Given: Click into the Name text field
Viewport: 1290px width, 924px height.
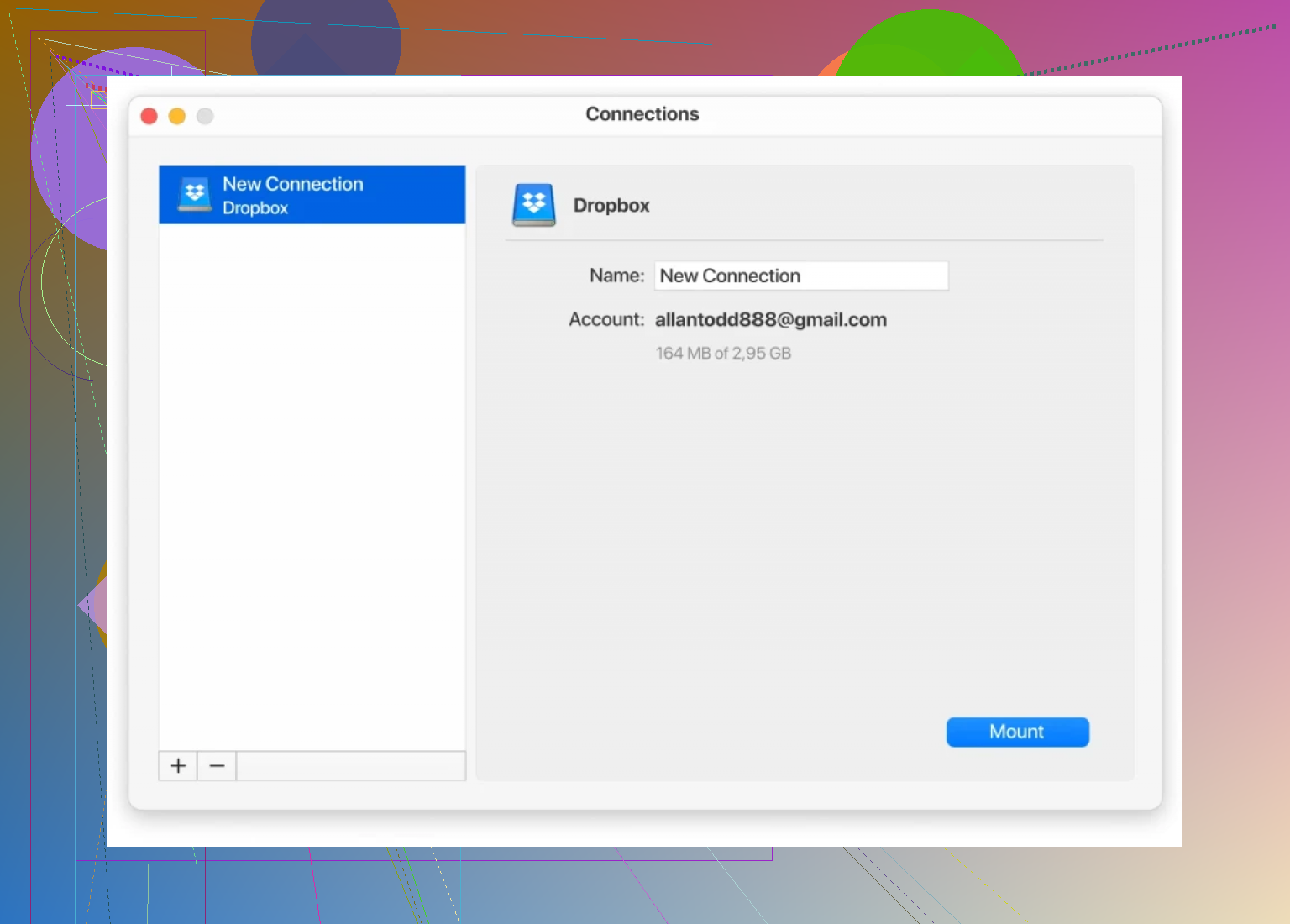Looking at the screenshot, I should coord(800,276).
